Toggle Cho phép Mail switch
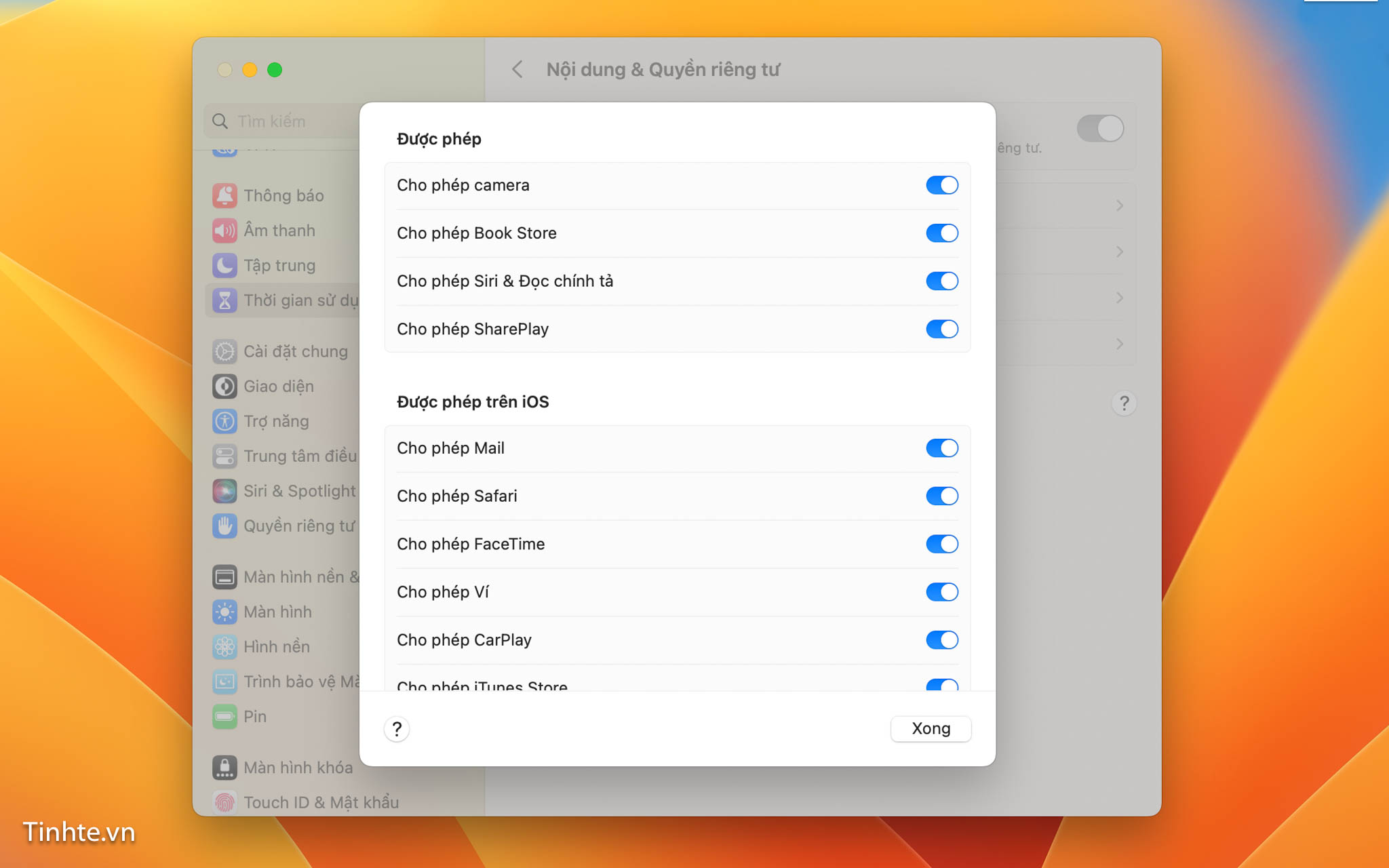Screen dimensions: 1389x868 click(x=942, y=448)
